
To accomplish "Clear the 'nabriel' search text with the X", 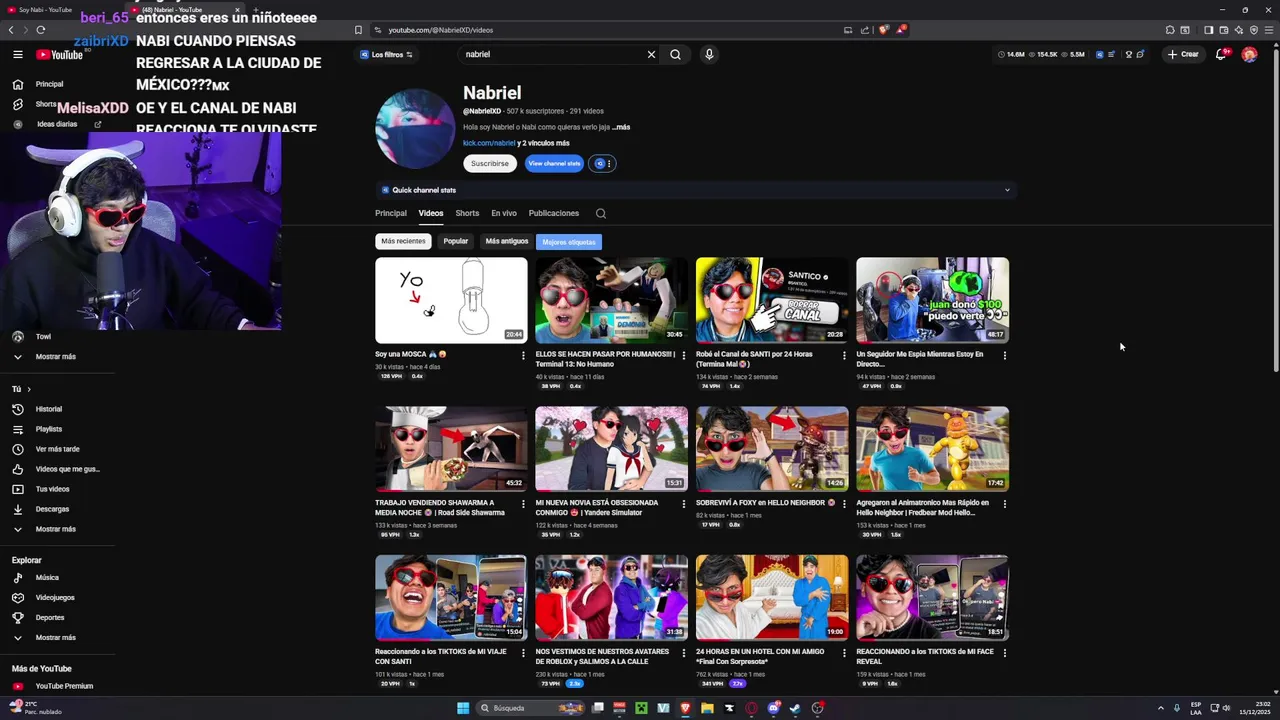I will point(651,54).
